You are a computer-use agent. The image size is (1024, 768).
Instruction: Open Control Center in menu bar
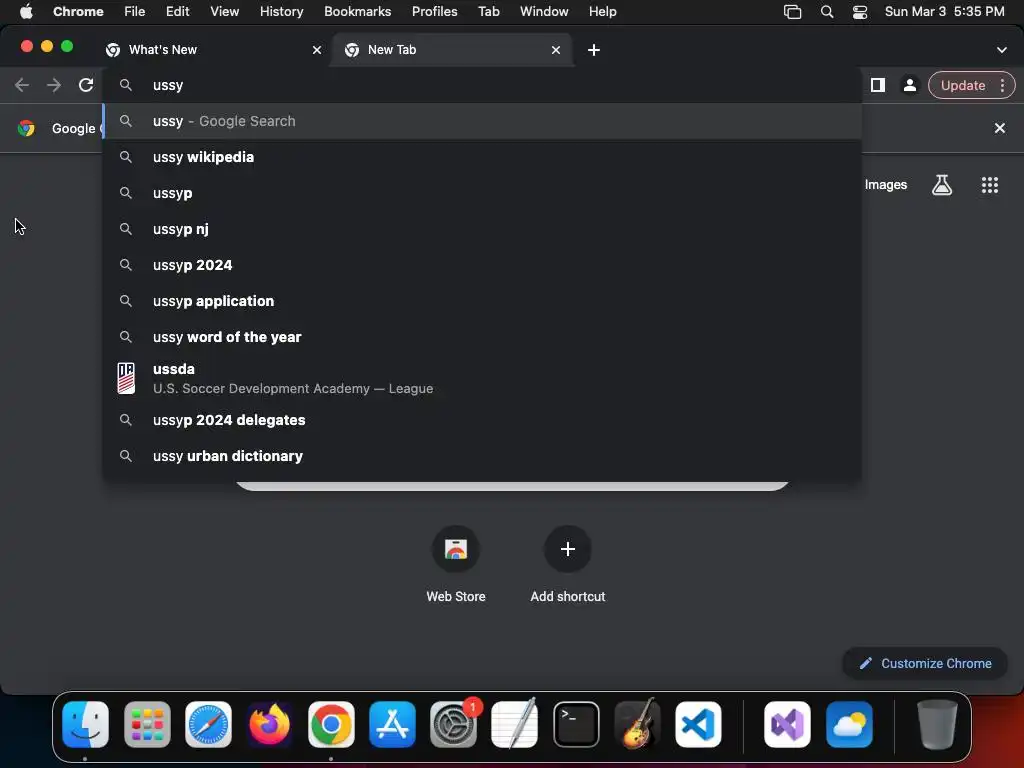[x=860, y=11]
